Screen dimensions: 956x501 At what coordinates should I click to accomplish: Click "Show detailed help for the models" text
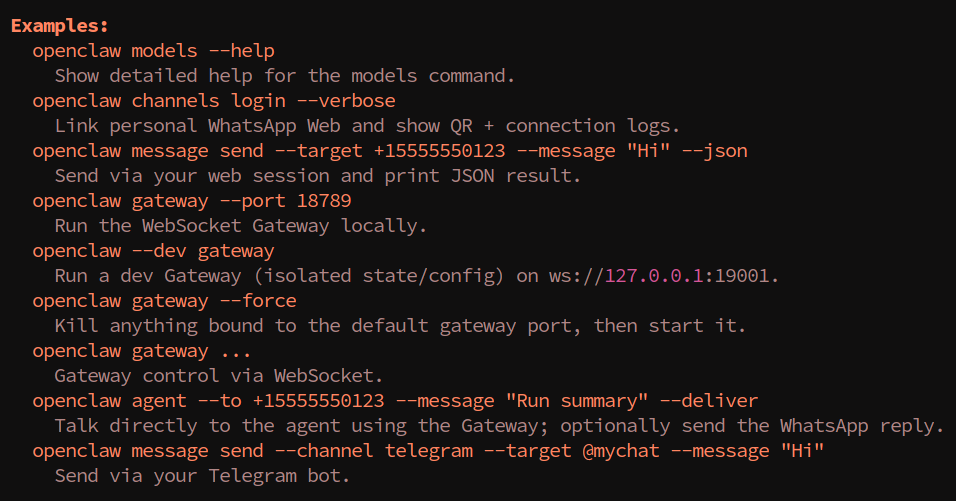236,76
